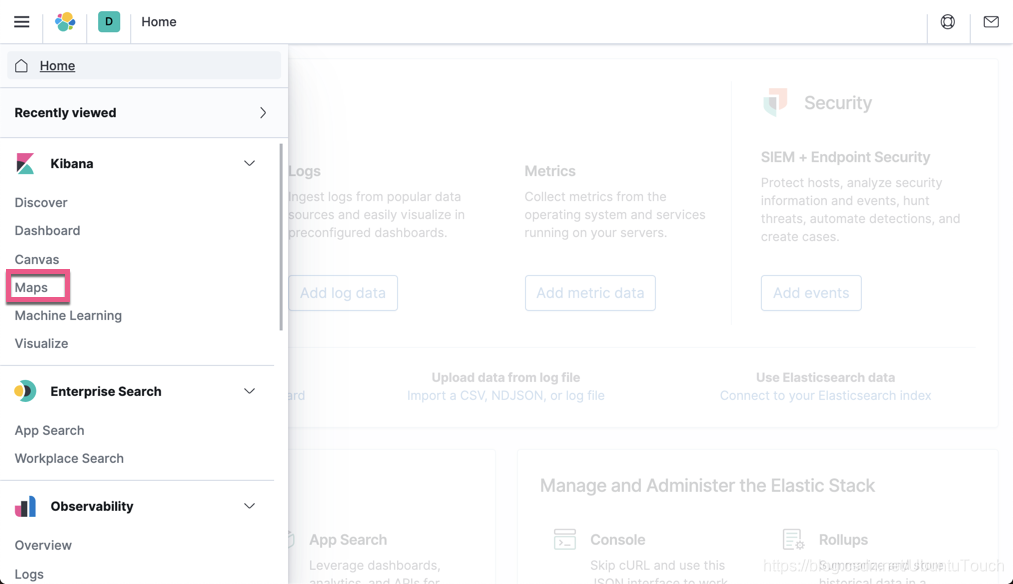Click Manage and Administer the Elastic Stack heading
The width and height of the screenshot is (1013, 584).
pyautogui.click(x=707, y=485)
